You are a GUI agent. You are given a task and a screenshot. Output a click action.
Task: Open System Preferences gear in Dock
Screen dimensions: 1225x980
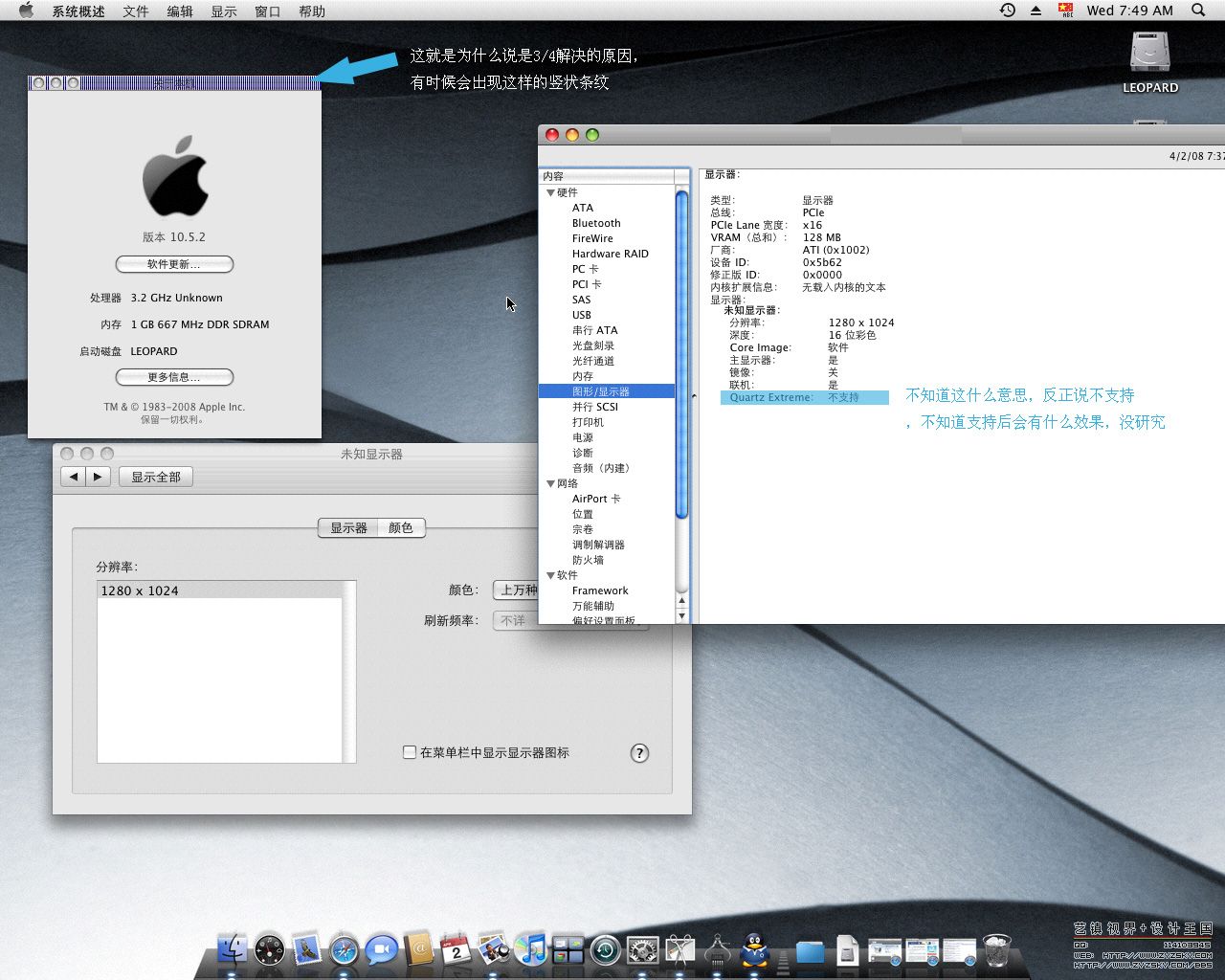click(642, 949)
